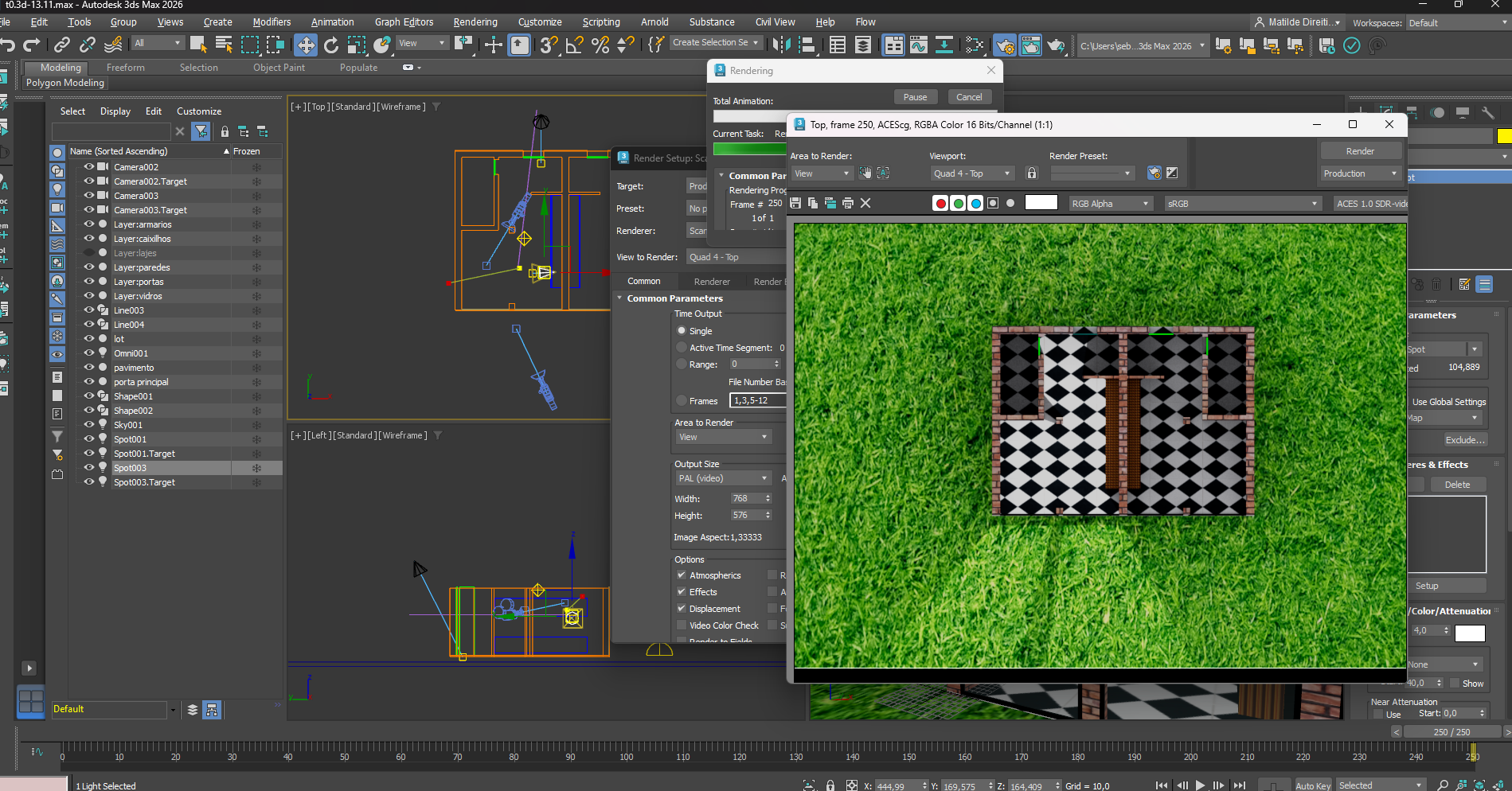Lock the viewport with the padlock icon
The height and width of the screenshot is (791, 1512).
tap(1032, 173)
